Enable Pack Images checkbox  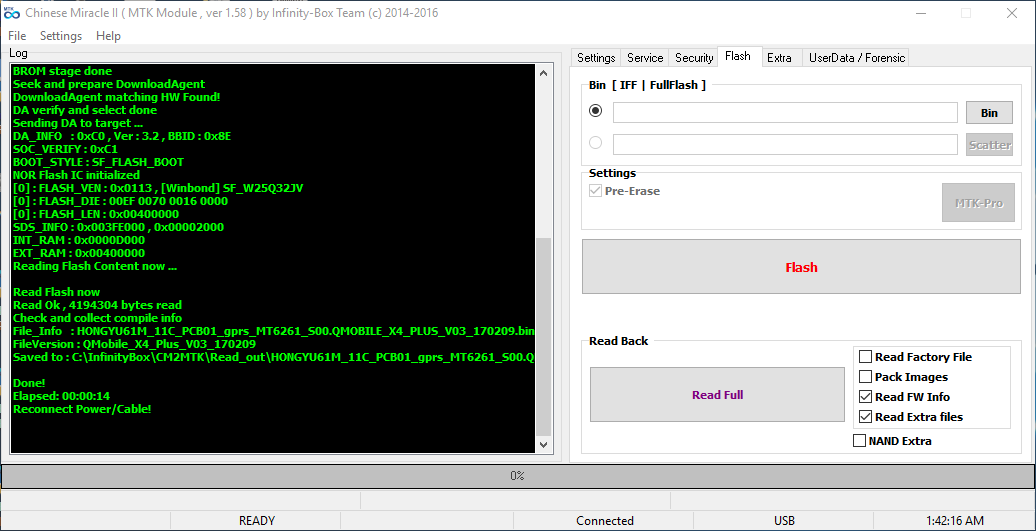tap(865, 377)
